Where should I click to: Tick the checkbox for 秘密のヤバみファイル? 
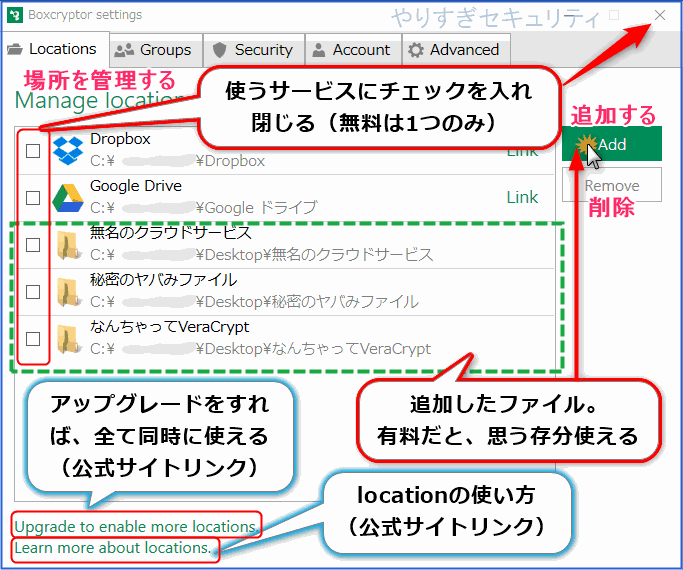33,292
